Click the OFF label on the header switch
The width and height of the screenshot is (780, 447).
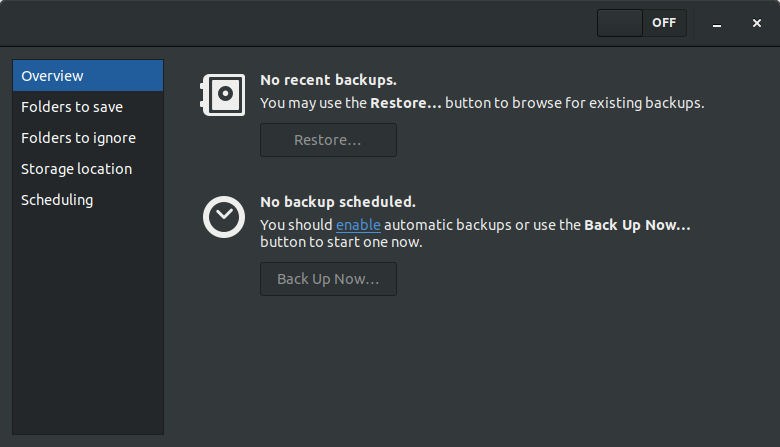664,23
